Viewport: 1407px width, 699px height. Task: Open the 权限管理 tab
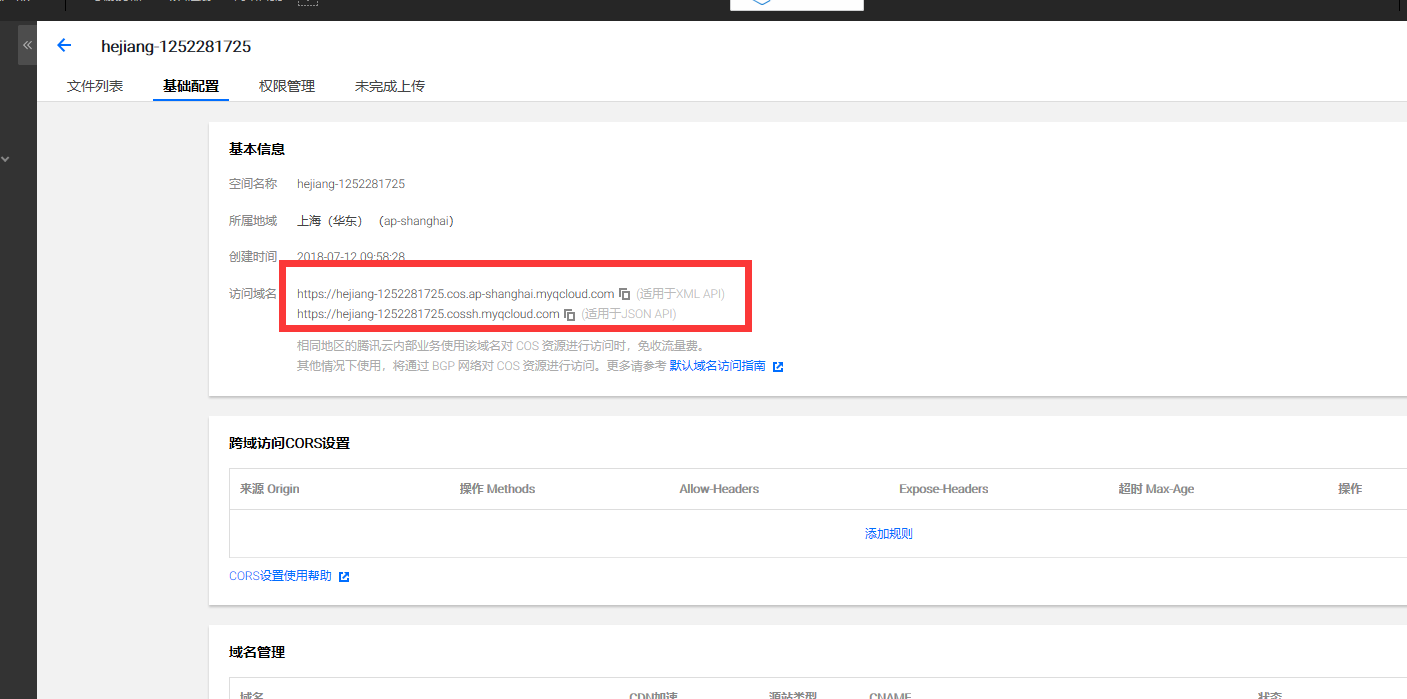click(x=287, y=86)
